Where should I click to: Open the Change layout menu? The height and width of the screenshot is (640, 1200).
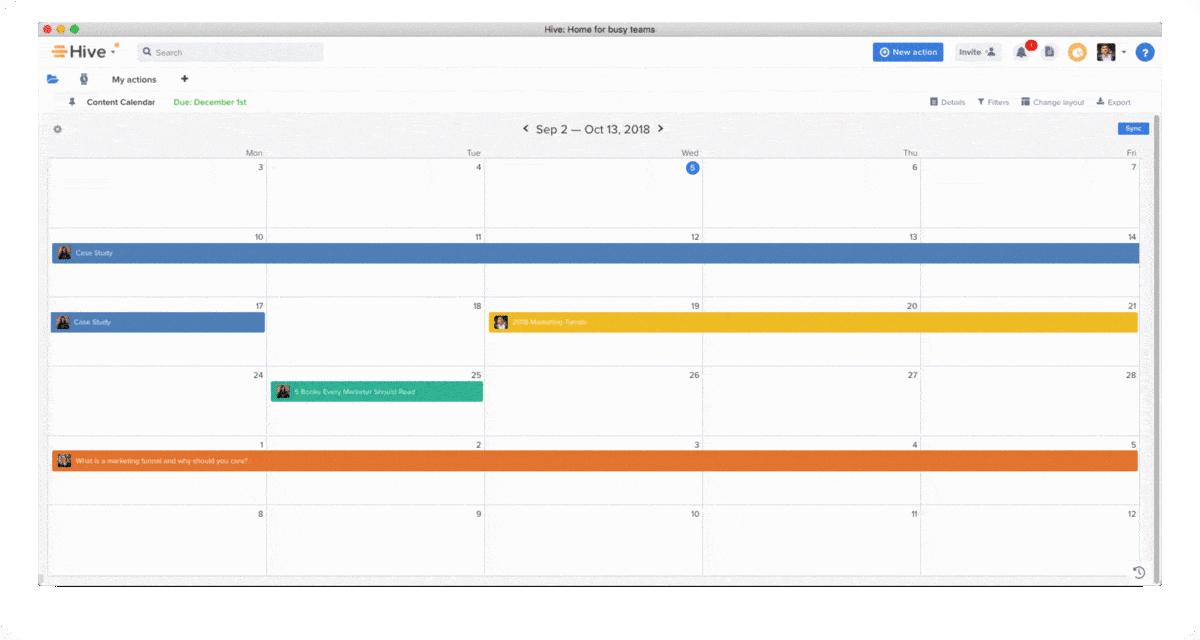1052,102
